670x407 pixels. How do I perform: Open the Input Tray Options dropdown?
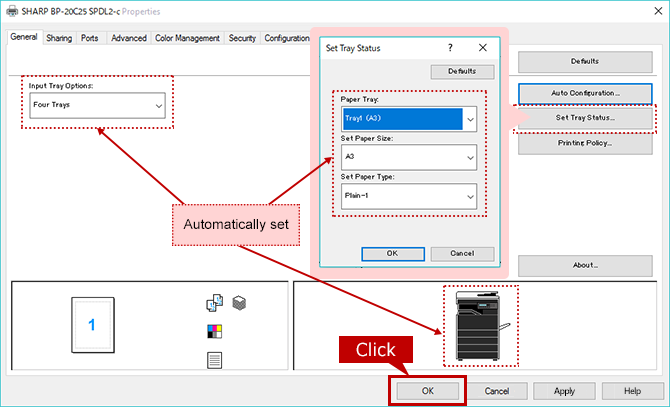[97, 105]
